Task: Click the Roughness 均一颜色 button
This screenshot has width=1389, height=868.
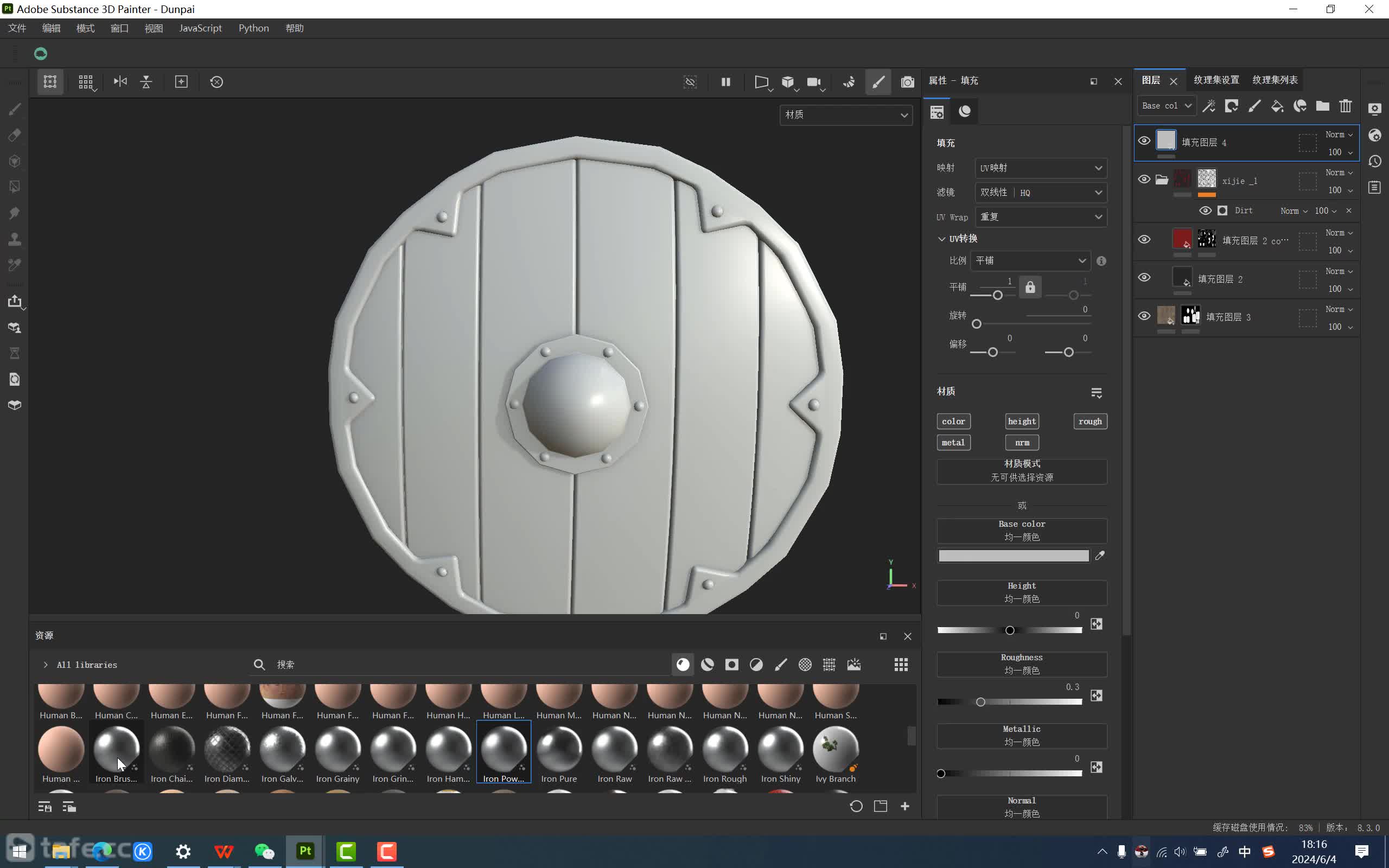Action: (x=1022, y=664)
